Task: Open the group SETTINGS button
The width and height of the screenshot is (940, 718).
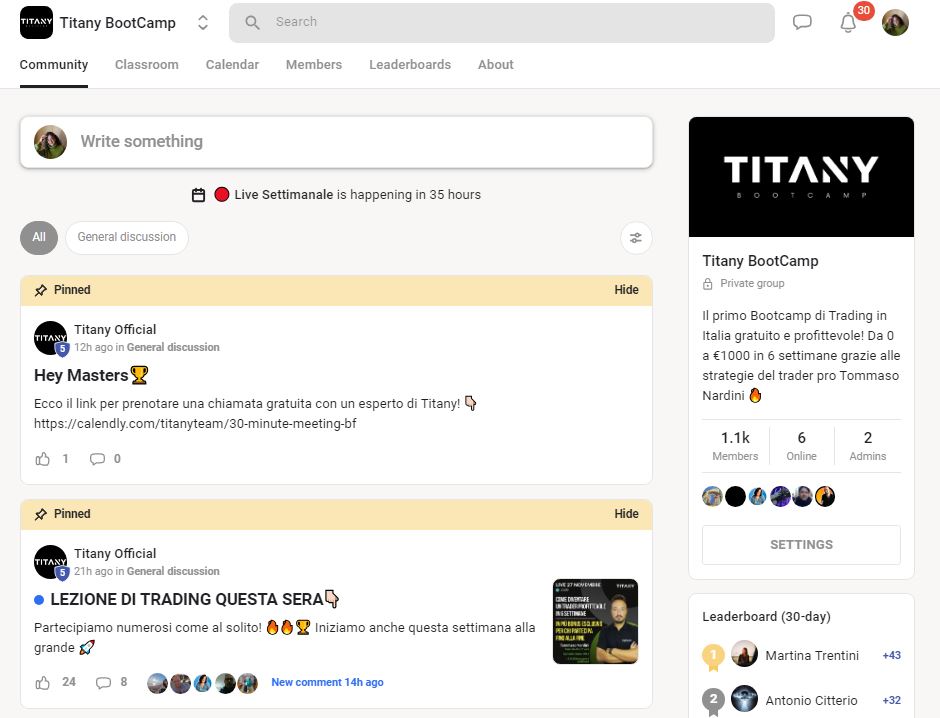Action: (802, 545)
